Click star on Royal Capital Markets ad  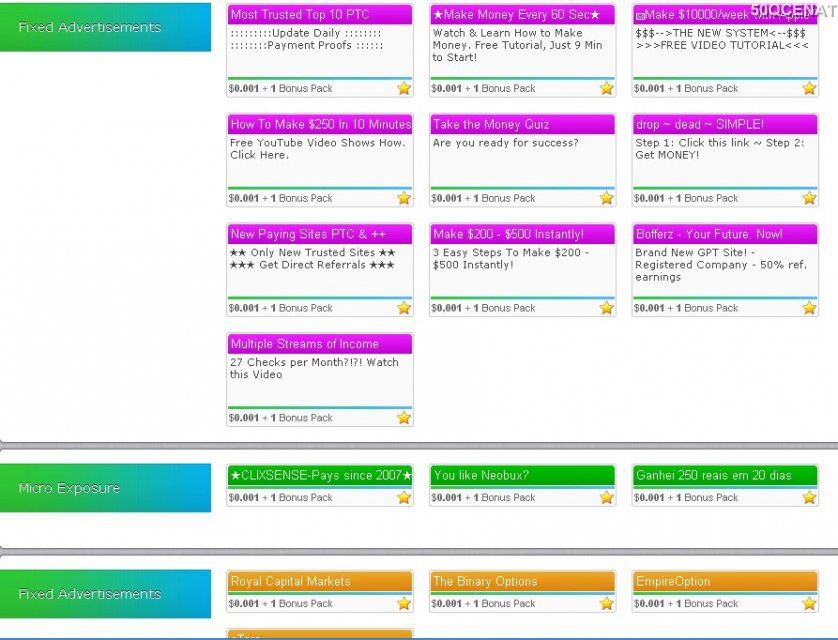tap(404, 604)
